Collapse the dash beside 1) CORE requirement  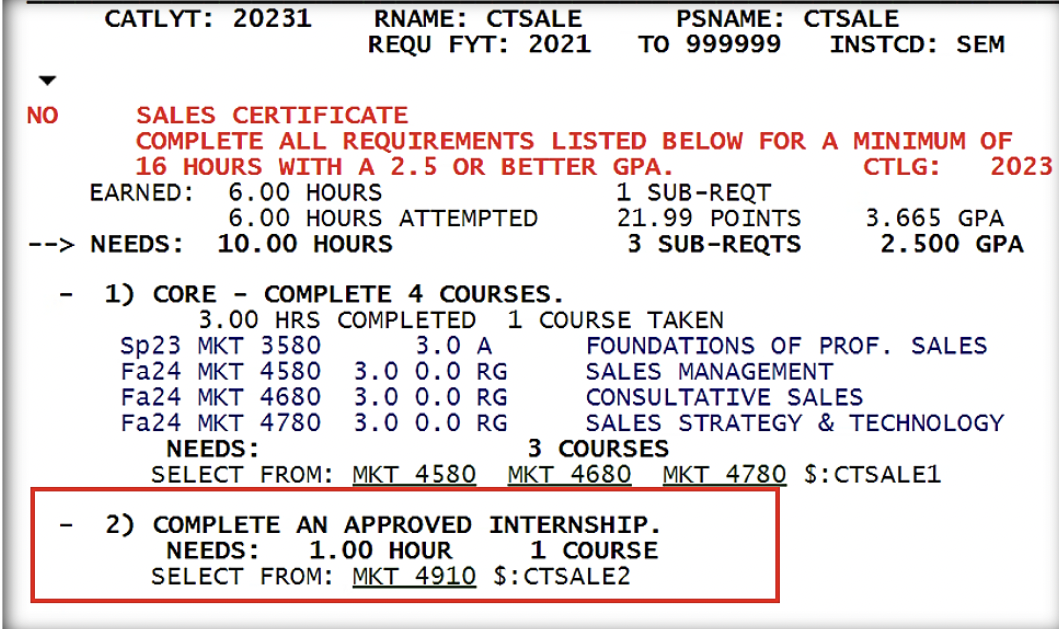coord(65,296)
